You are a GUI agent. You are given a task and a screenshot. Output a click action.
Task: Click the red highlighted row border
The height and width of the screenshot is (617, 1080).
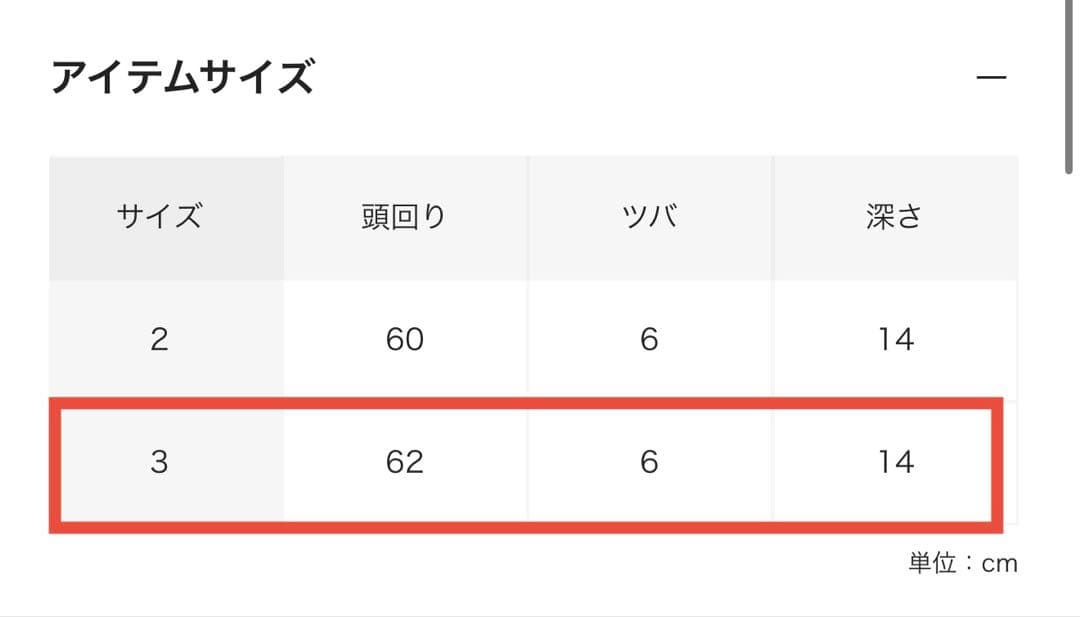(520, 525)
